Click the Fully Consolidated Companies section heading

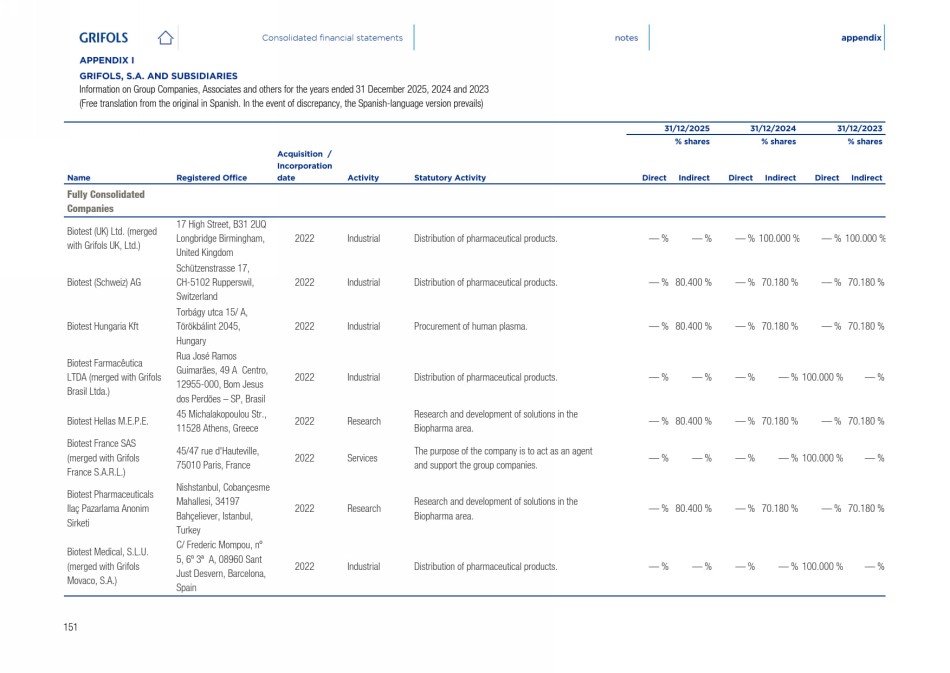105,202
